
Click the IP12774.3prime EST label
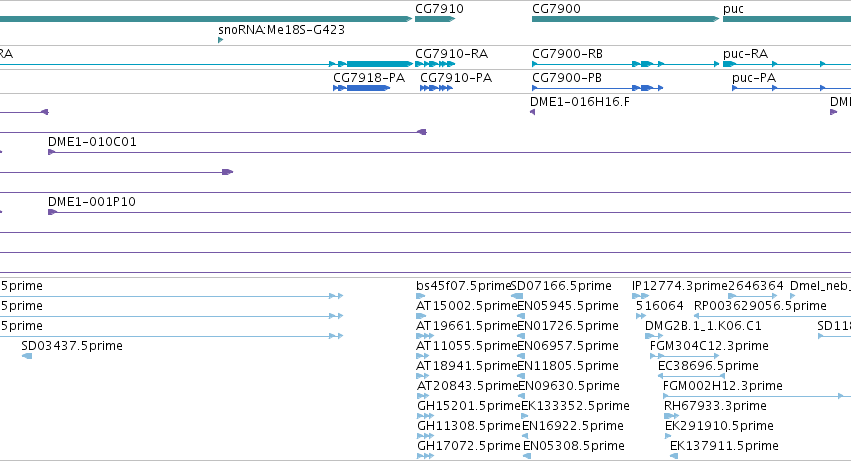[679, 286]
